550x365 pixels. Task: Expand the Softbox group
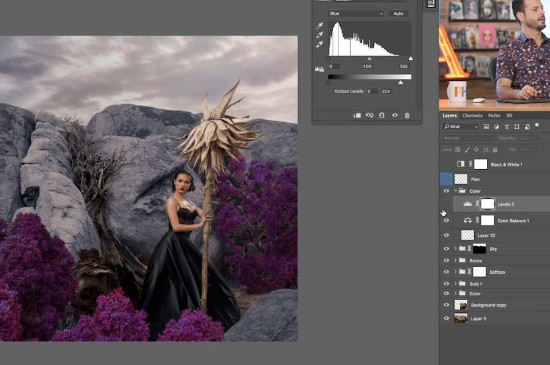coord(455,272)
